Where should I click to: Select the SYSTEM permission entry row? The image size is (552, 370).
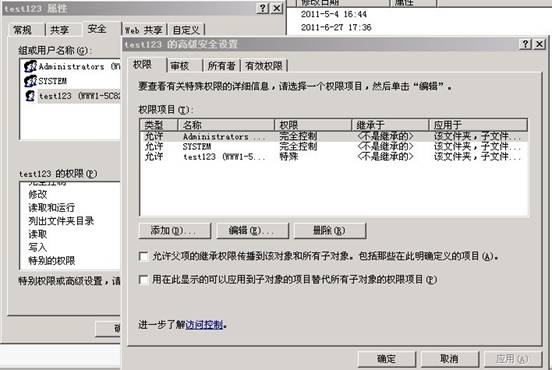(x=334, y=146)
